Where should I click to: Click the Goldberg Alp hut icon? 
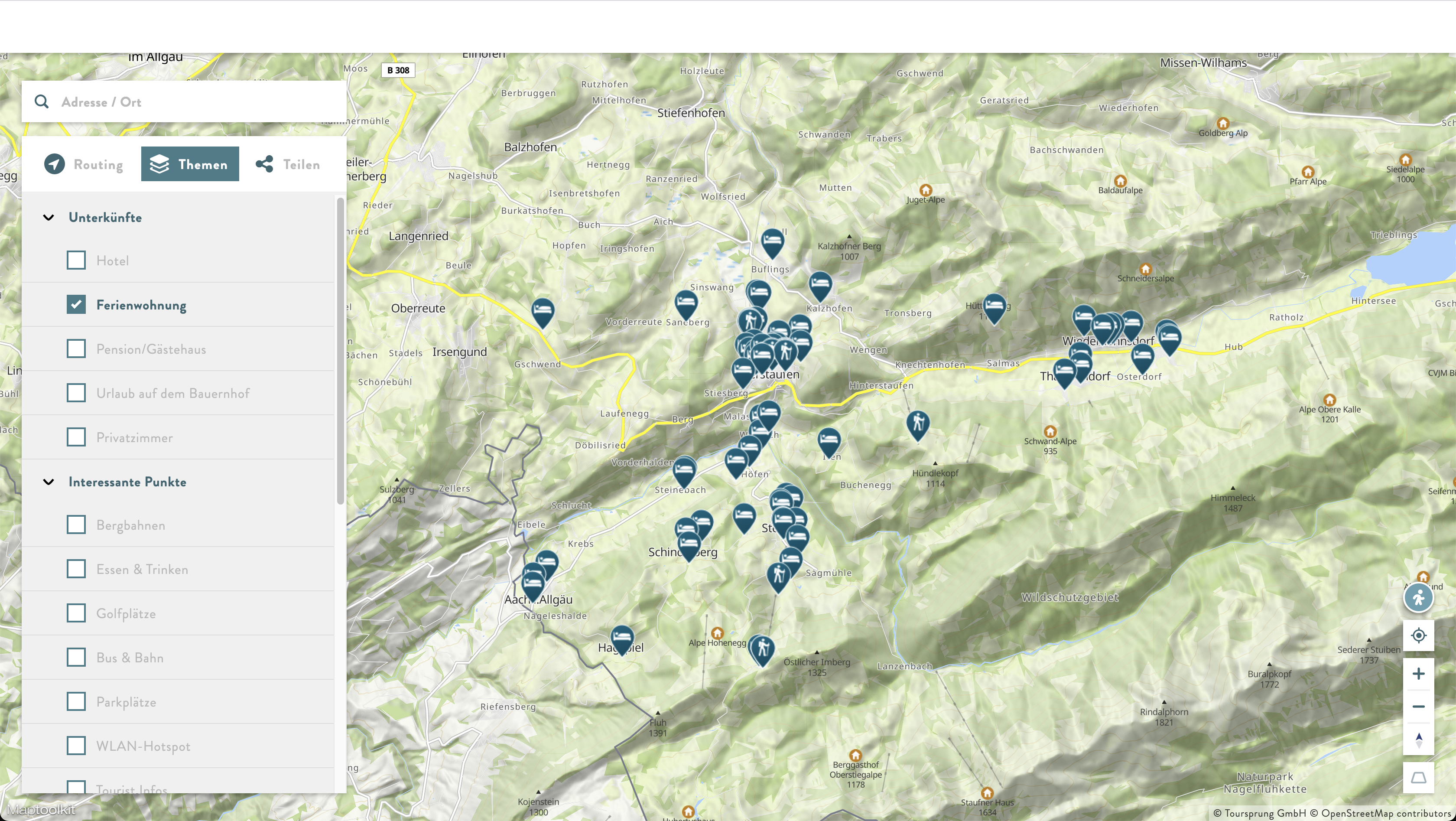click(1222, 123)
